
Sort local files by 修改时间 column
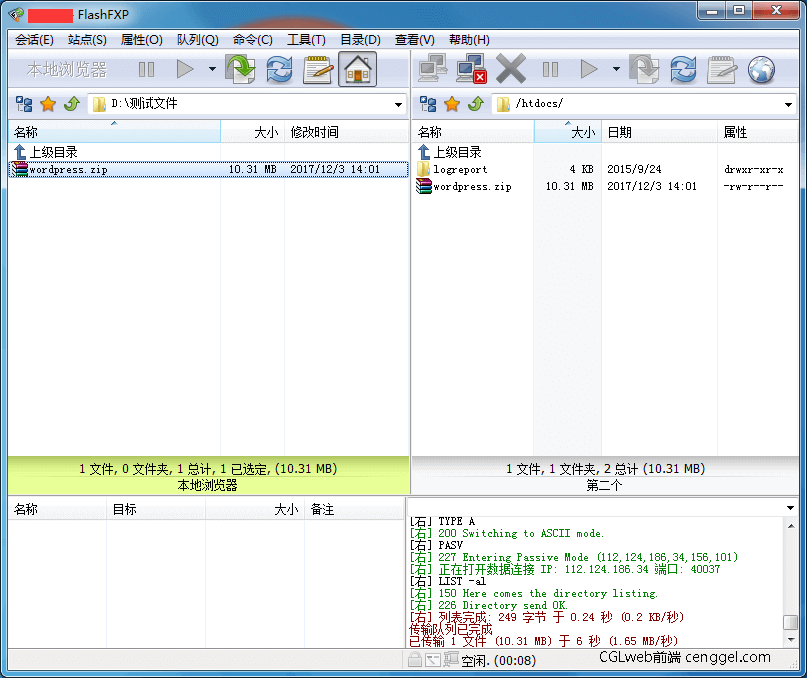[x=346, y=132]
